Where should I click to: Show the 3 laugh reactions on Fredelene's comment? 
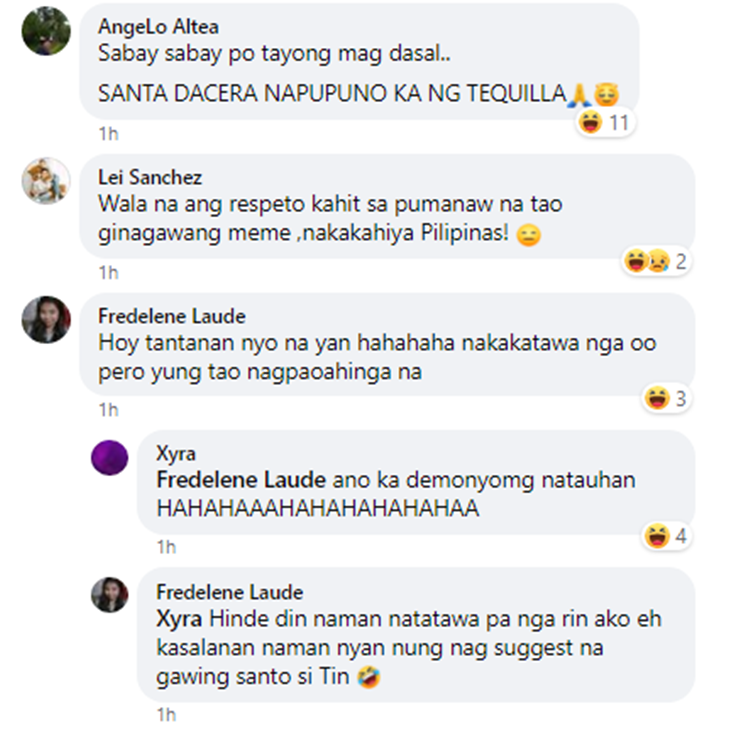click(x=666, y=398)
